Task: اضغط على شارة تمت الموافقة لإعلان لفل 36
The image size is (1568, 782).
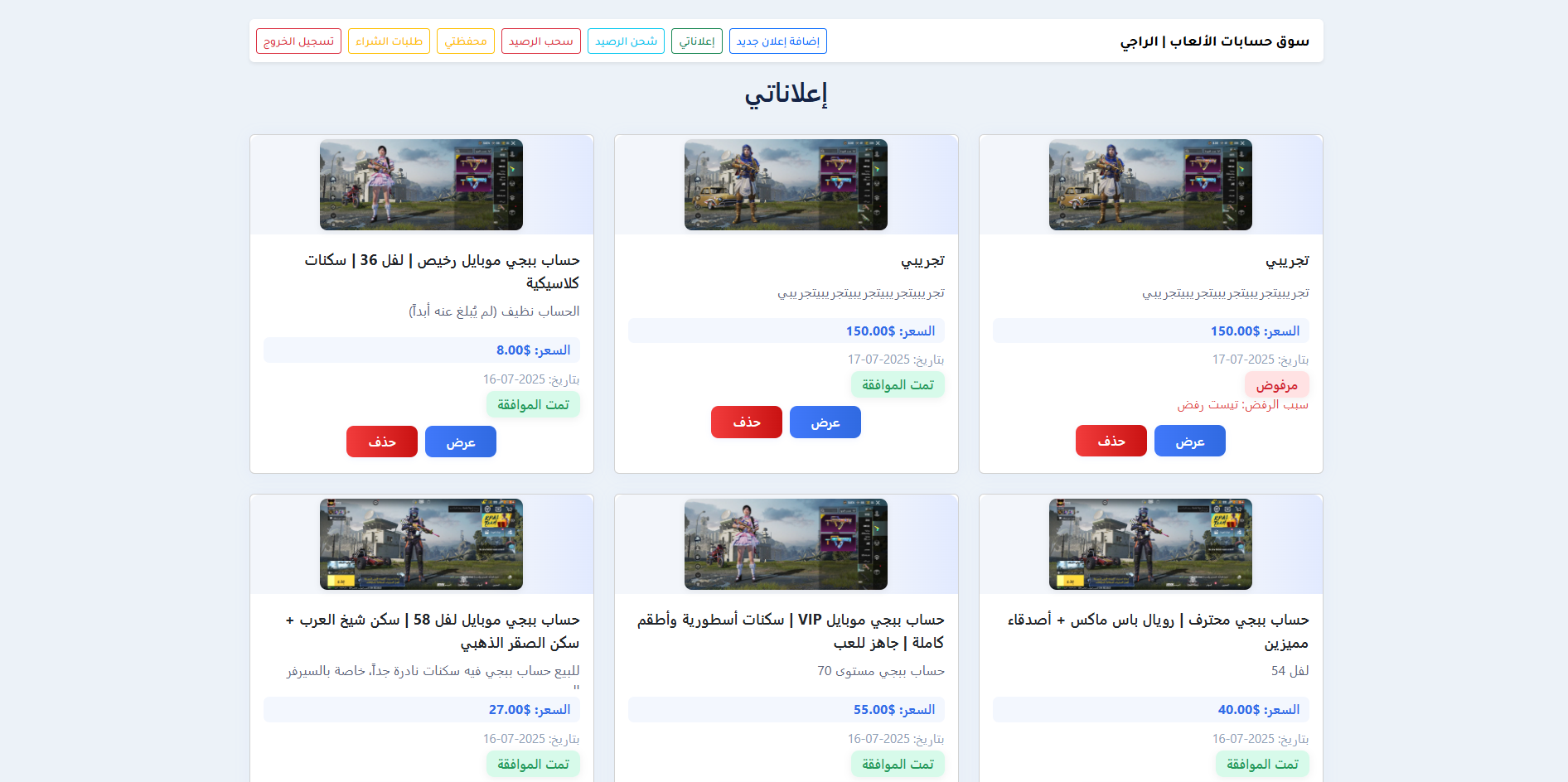Action: 533,404
